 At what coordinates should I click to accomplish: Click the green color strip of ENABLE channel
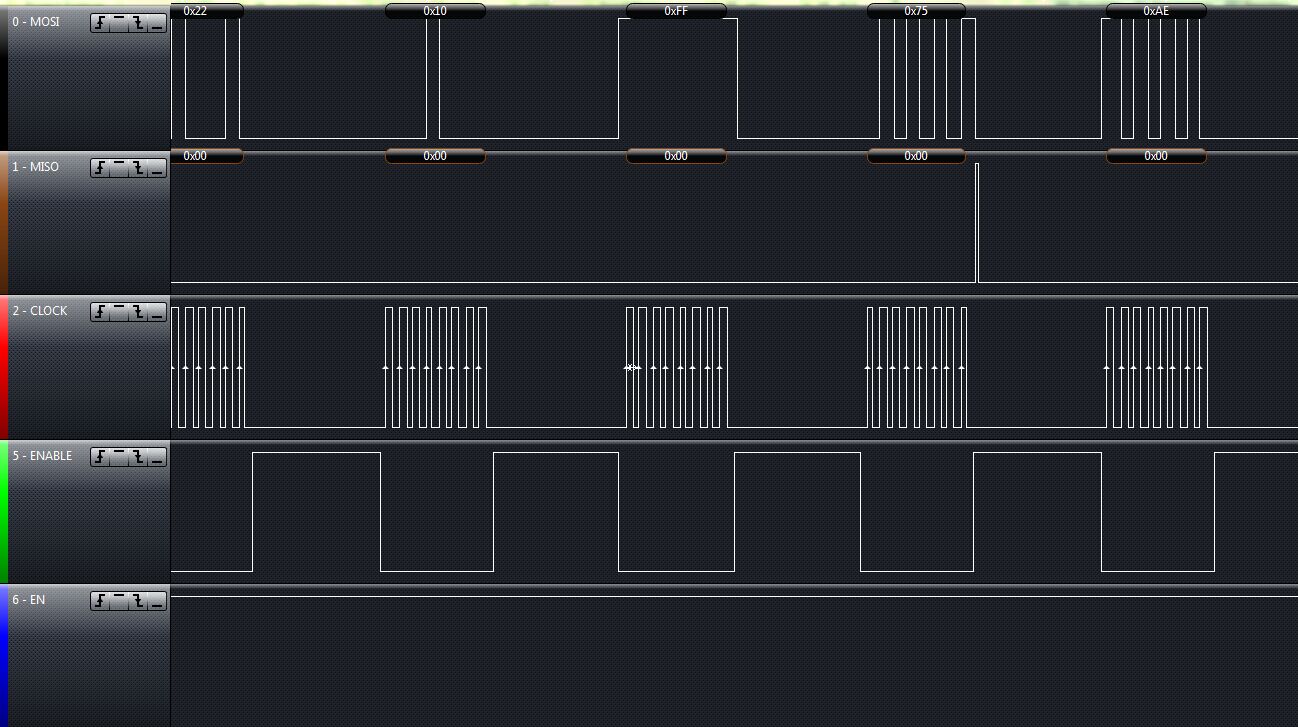(4, 513)
